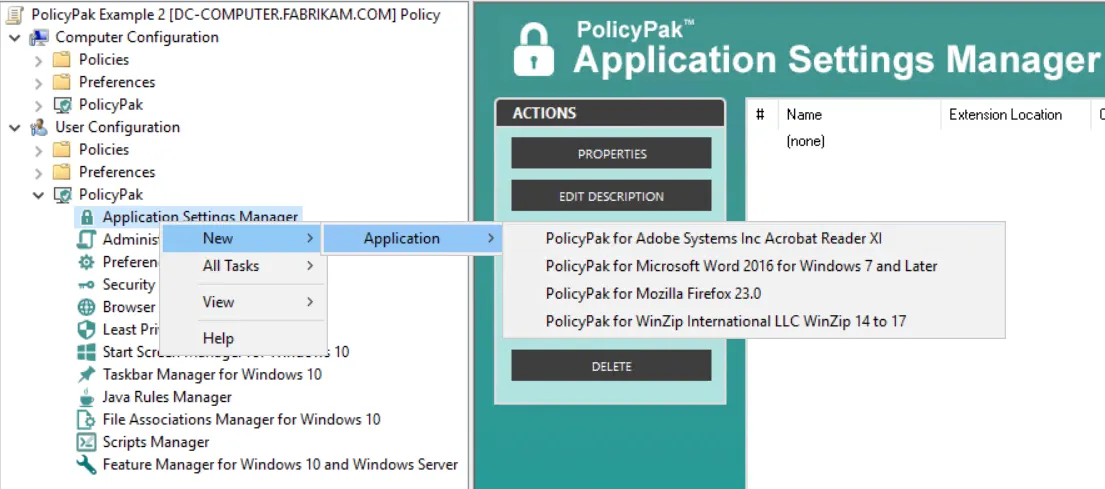Collapse the User Configuration node
The width and height of the screenshot is (1105, 489).
(15, 128)
